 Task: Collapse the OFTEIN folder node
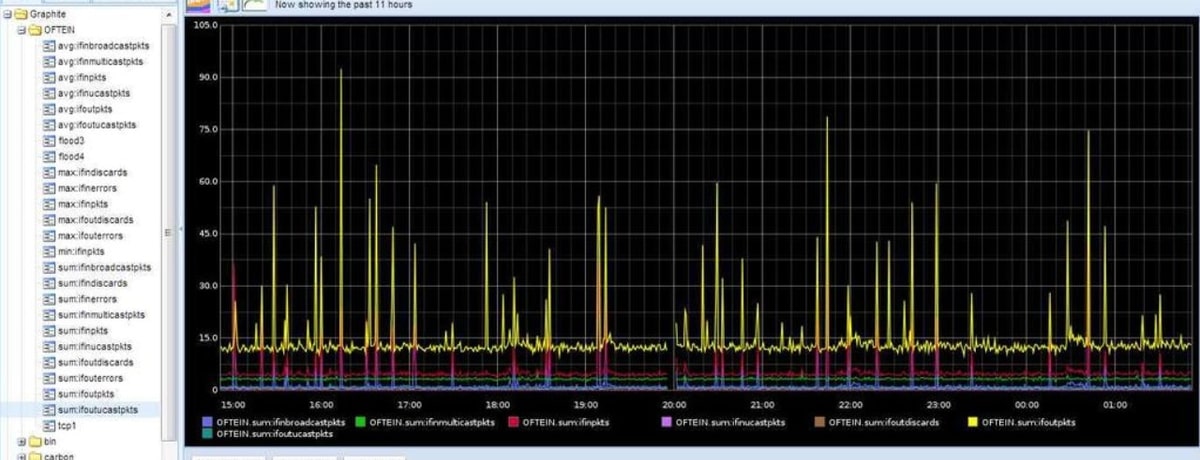coord(21,30)
